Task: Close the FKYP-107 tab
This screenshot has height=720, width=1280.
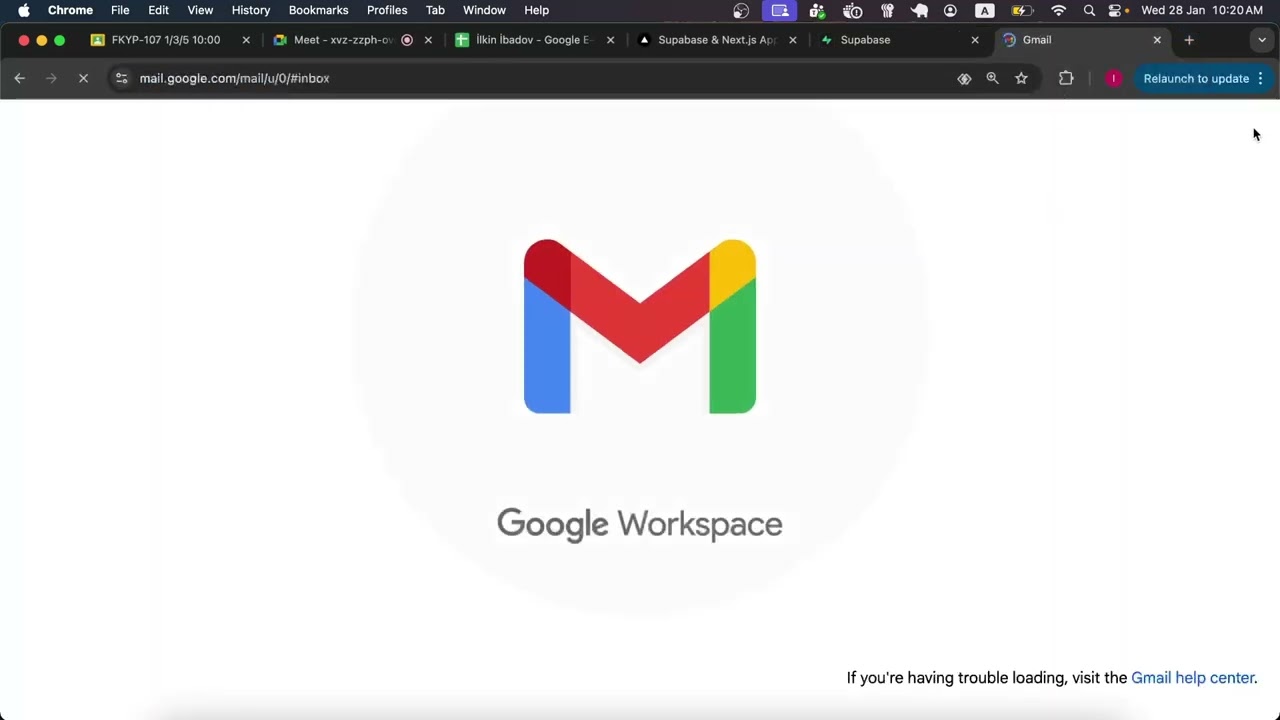Action: [x=246, y=40]
